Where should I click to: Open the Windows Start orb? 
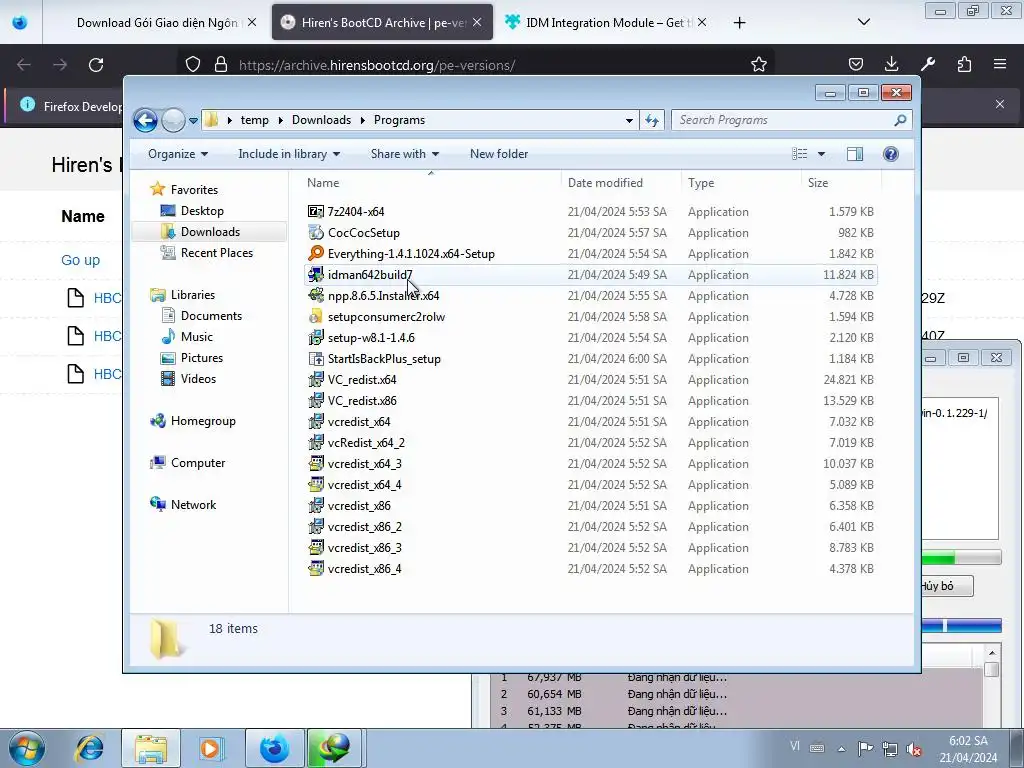[27, 748]
